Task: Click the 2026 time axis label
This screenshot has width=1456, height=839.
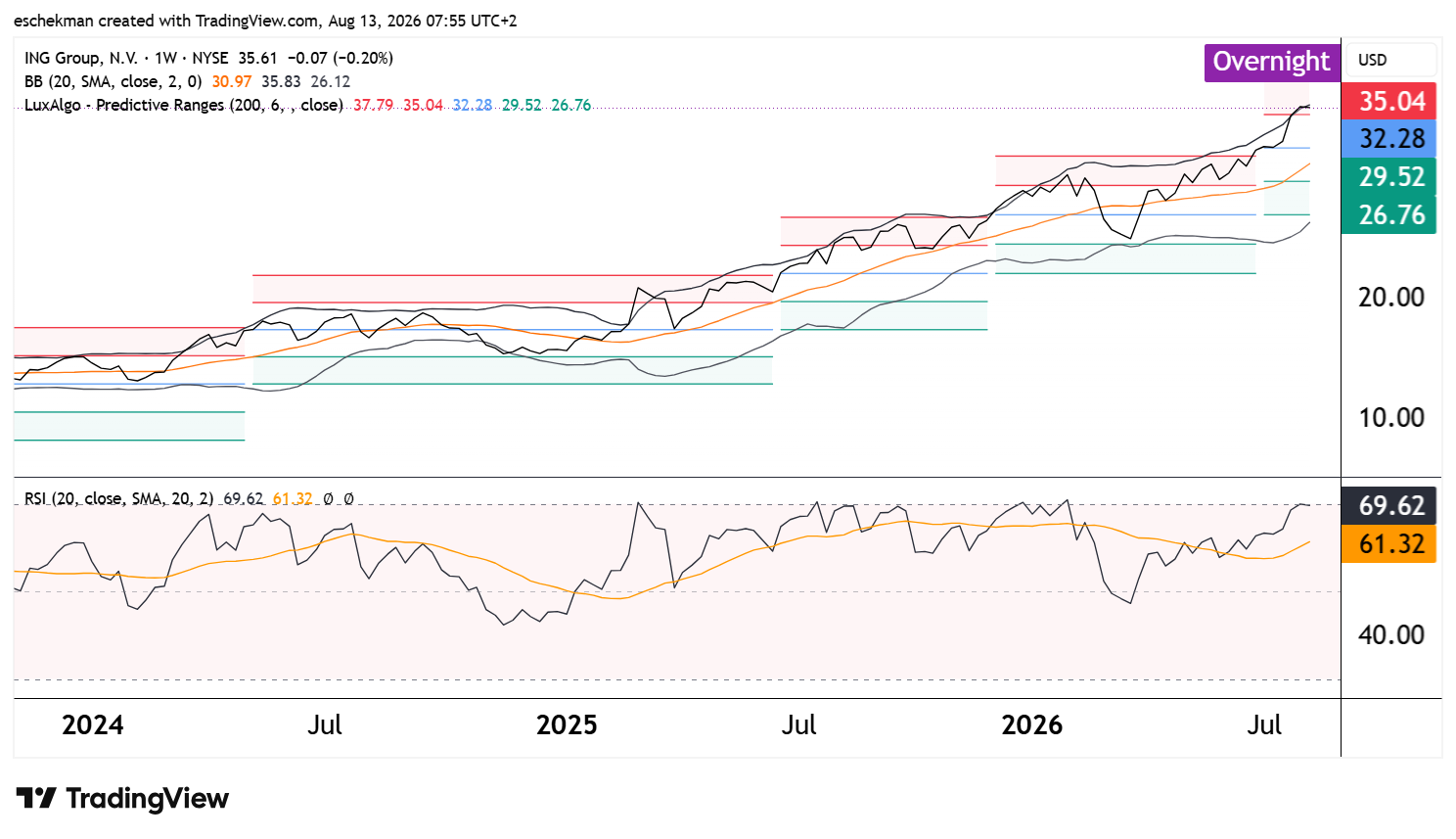Action: pos(1032,725)
